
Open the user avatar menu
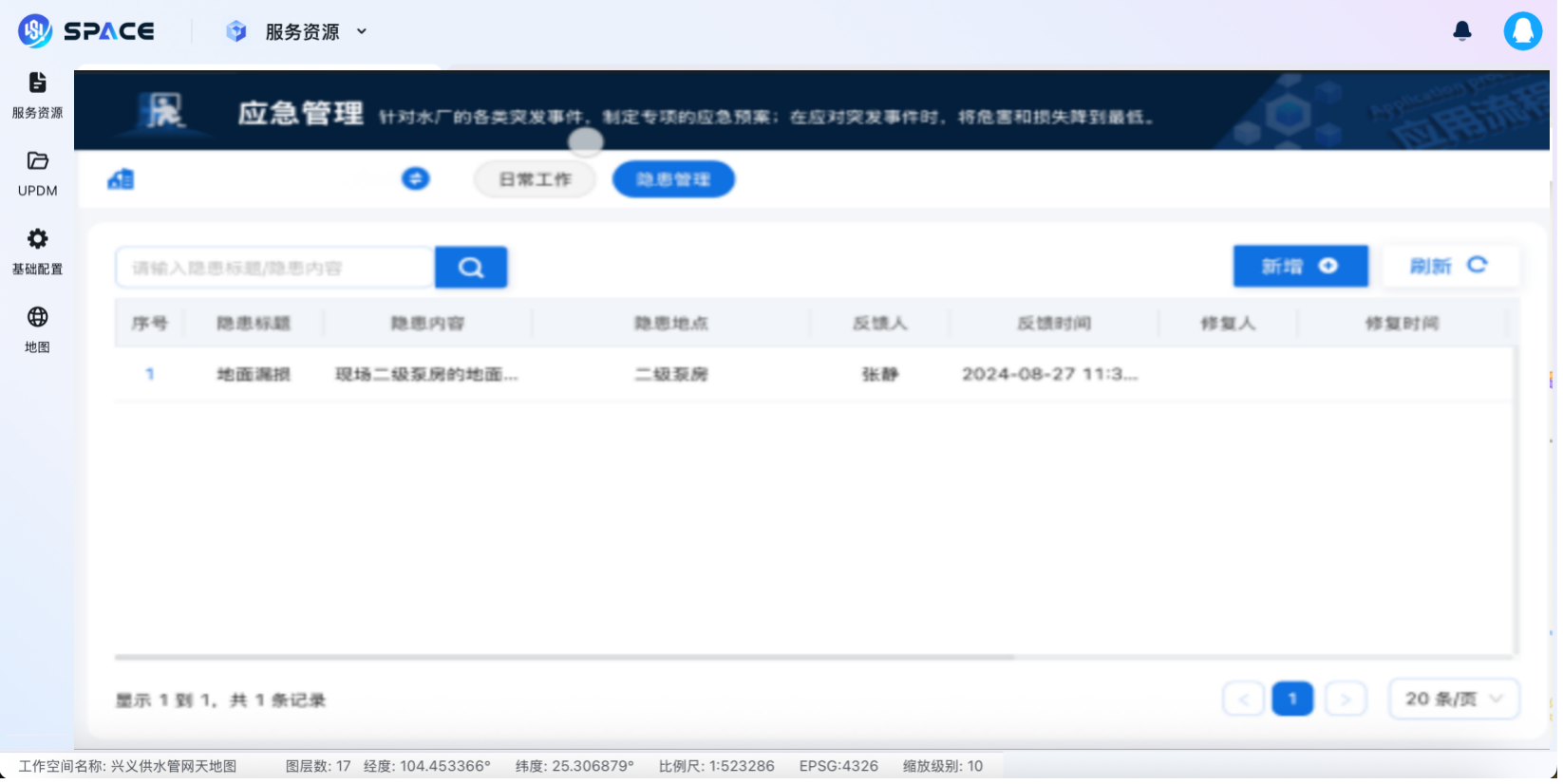point(1523,31)
